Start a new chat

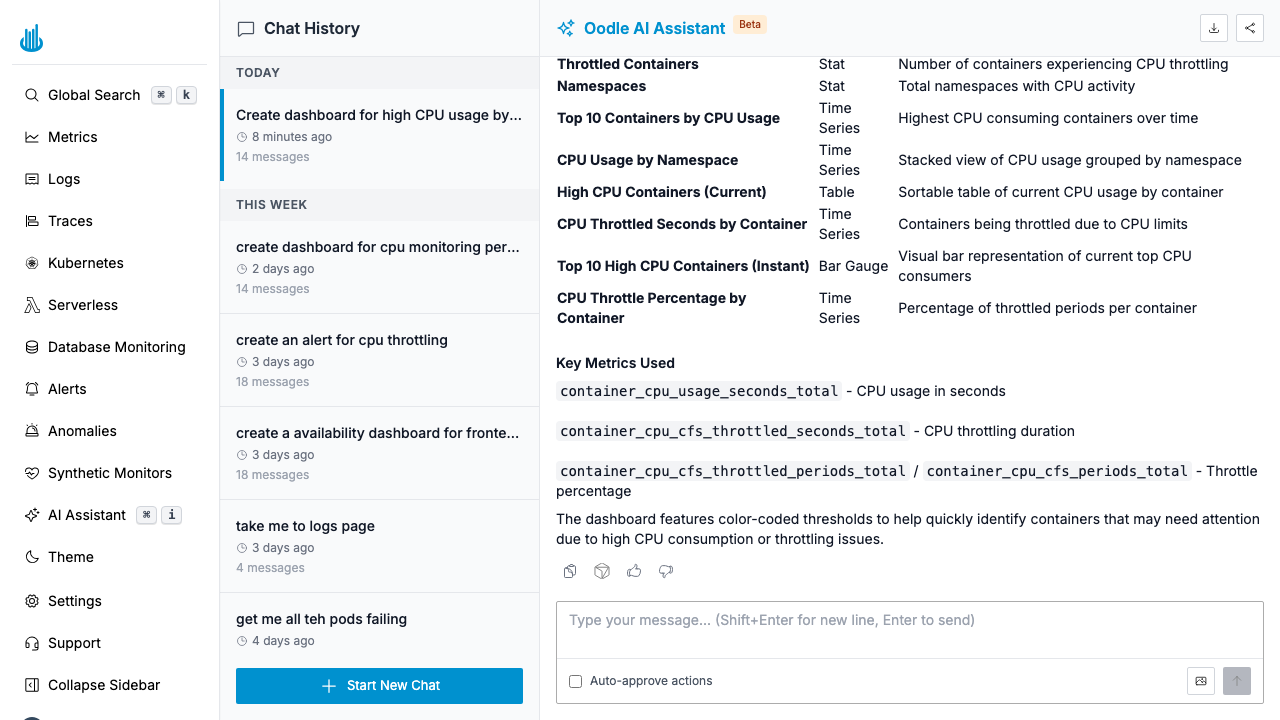click(379, 686)
